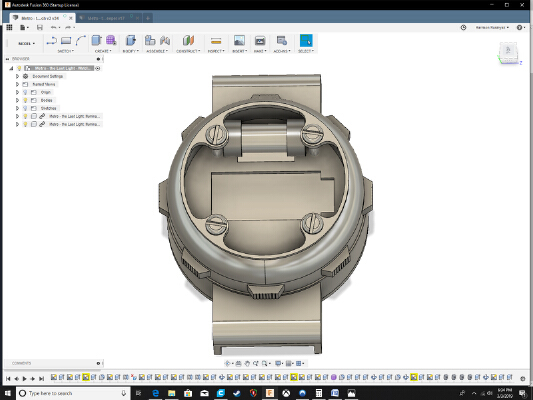The image size is (533, 400).
Task: Open the Inspect menu label
Action: click(x=216, y=51)
